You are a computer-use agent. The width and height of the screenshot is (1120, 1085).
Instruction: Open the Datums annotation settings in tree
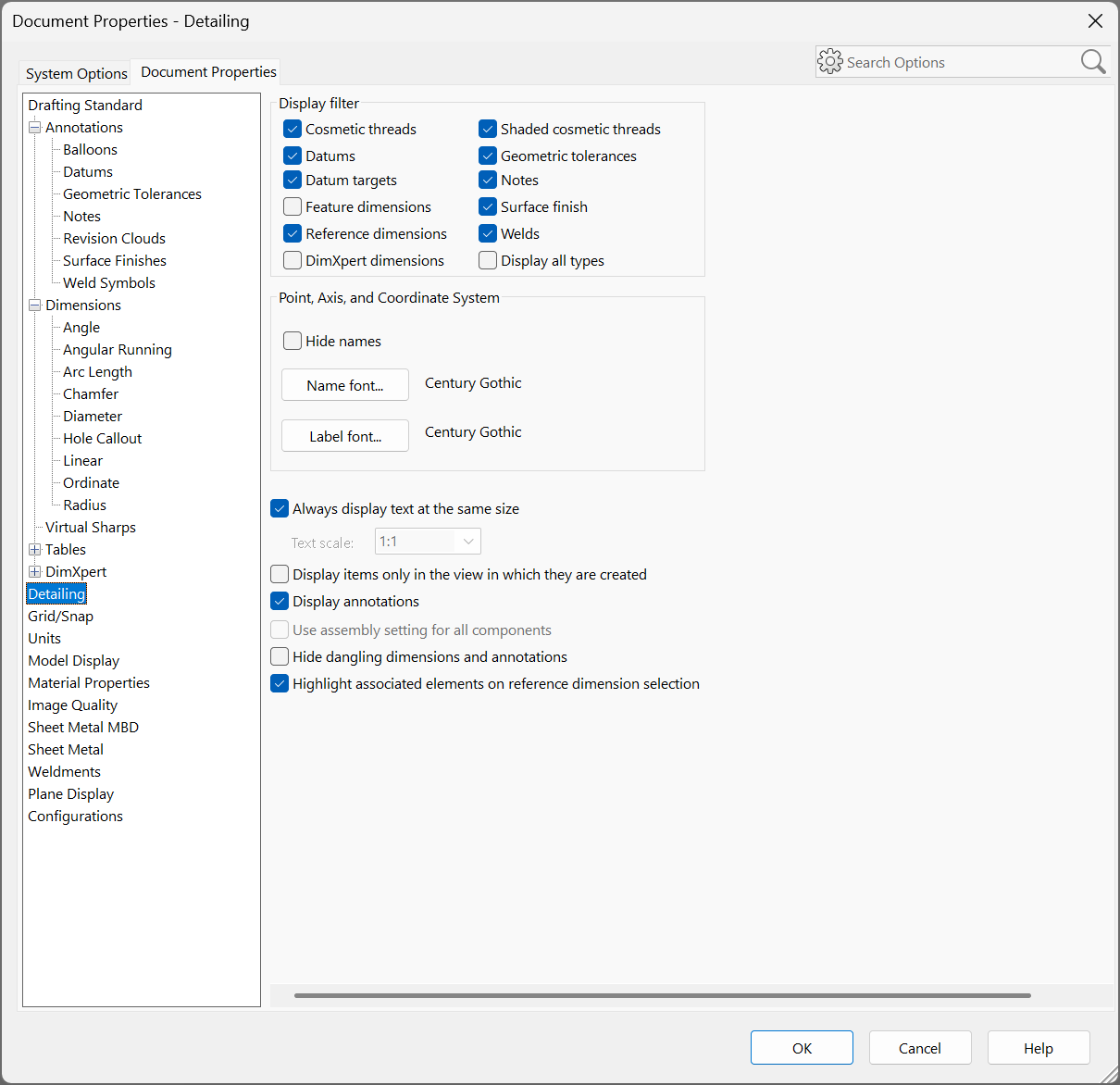point(88,172)
